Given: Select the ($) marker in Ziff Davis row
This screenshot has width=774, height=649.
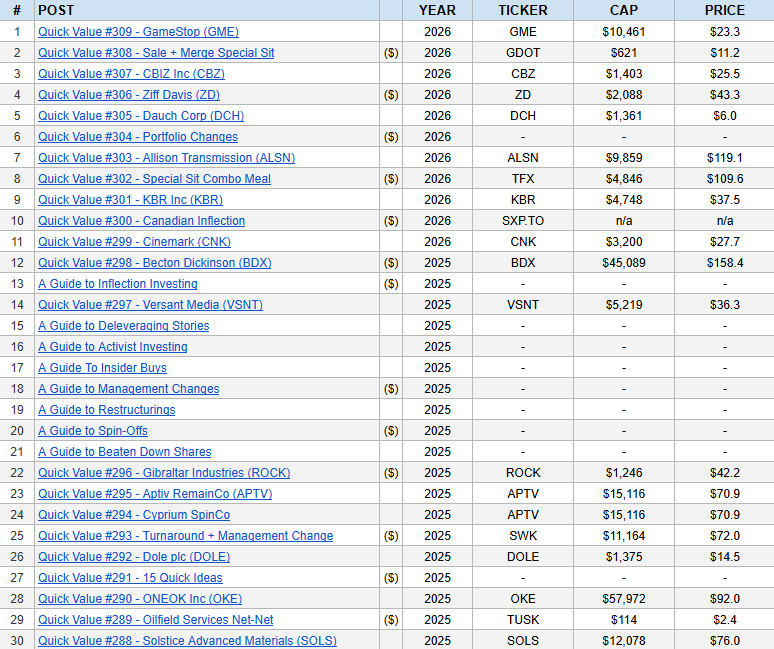Looking at the screenshot, I should [391, 95].
